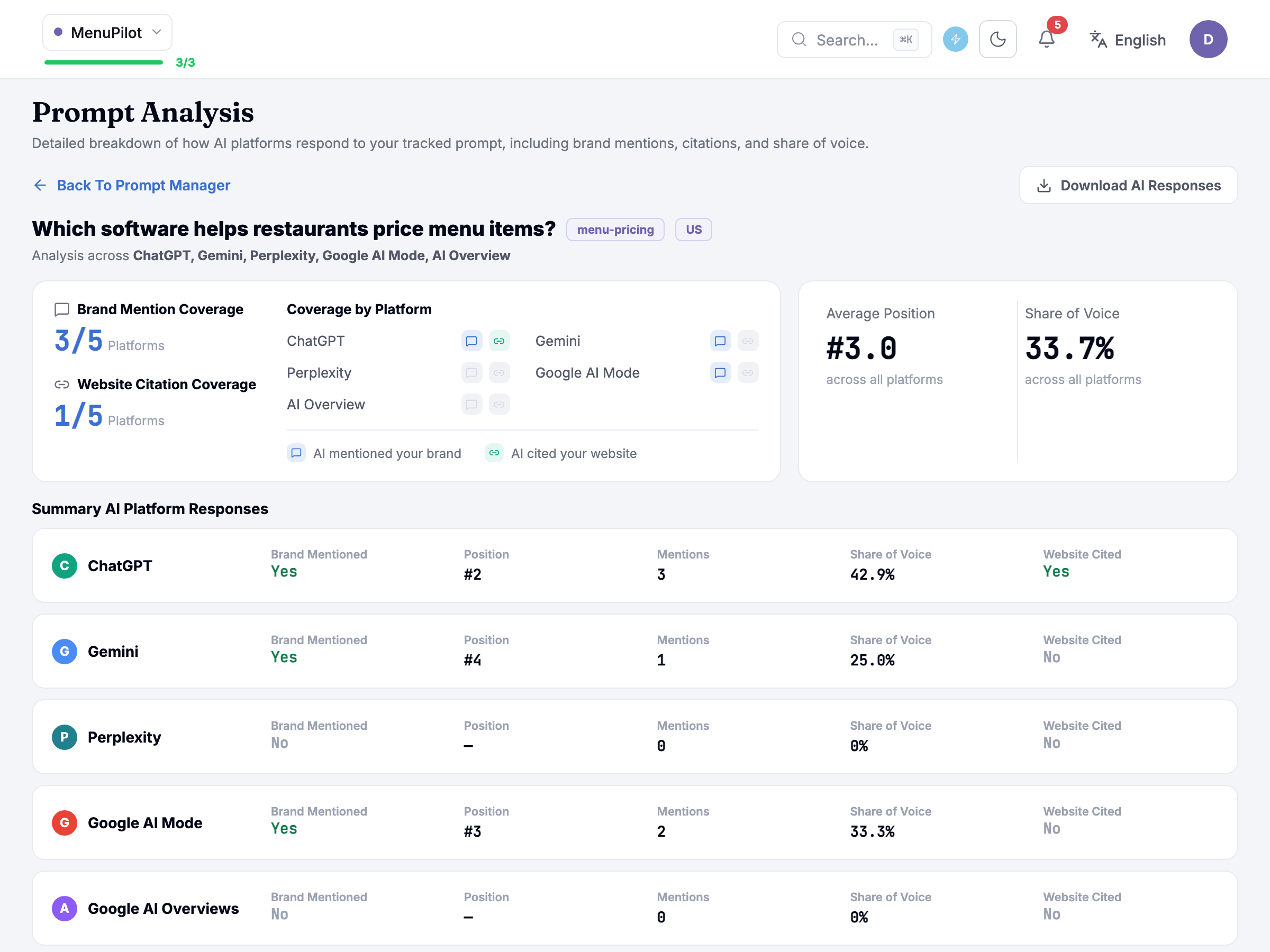Toggle dark mode with the moon button
1270x952 pixels.
pyautogui.click(x=998, y=40)
